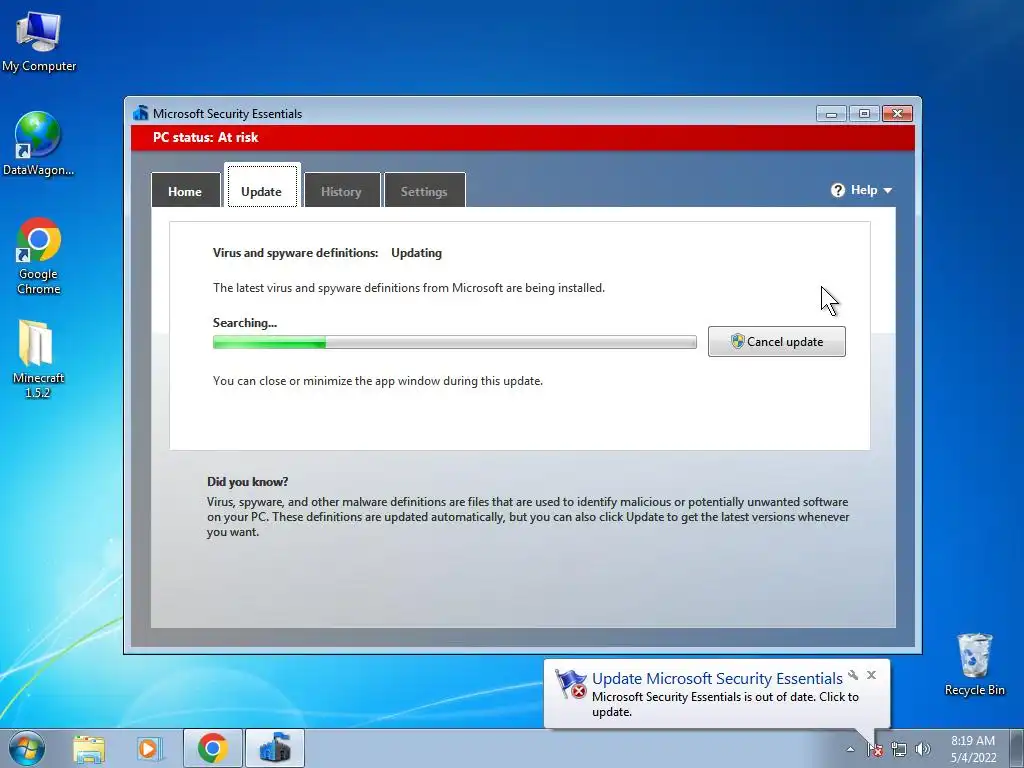Click 'You can close or minimize' notice text

click(x=377, y=381)
